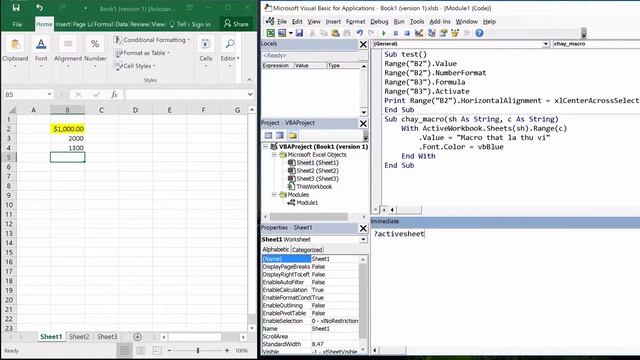Open the Excel File tab

tap(17, 24)
